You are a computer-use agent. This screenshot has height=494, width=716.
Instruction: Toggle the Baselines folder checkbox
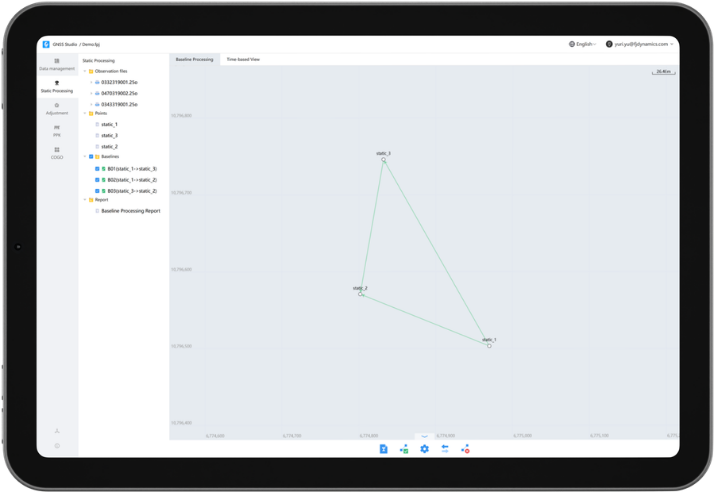(x=91, y=157)
